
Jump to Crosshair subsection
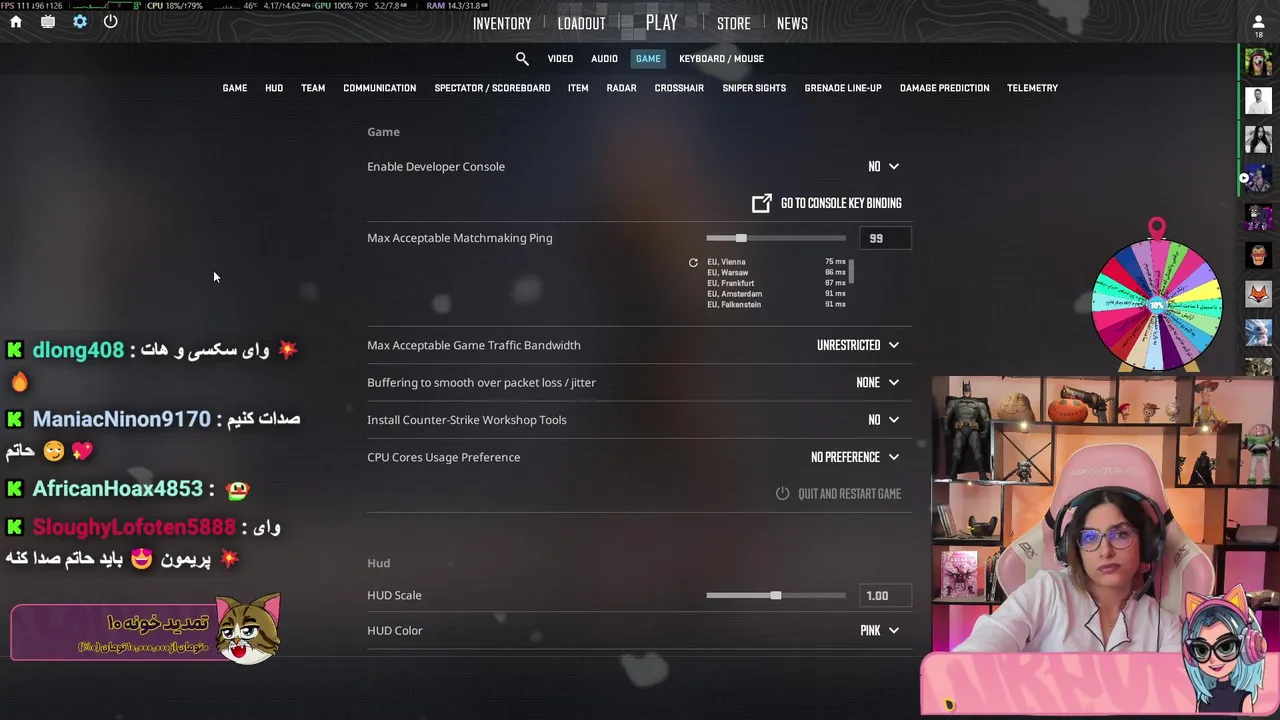(x=679, y=88)
